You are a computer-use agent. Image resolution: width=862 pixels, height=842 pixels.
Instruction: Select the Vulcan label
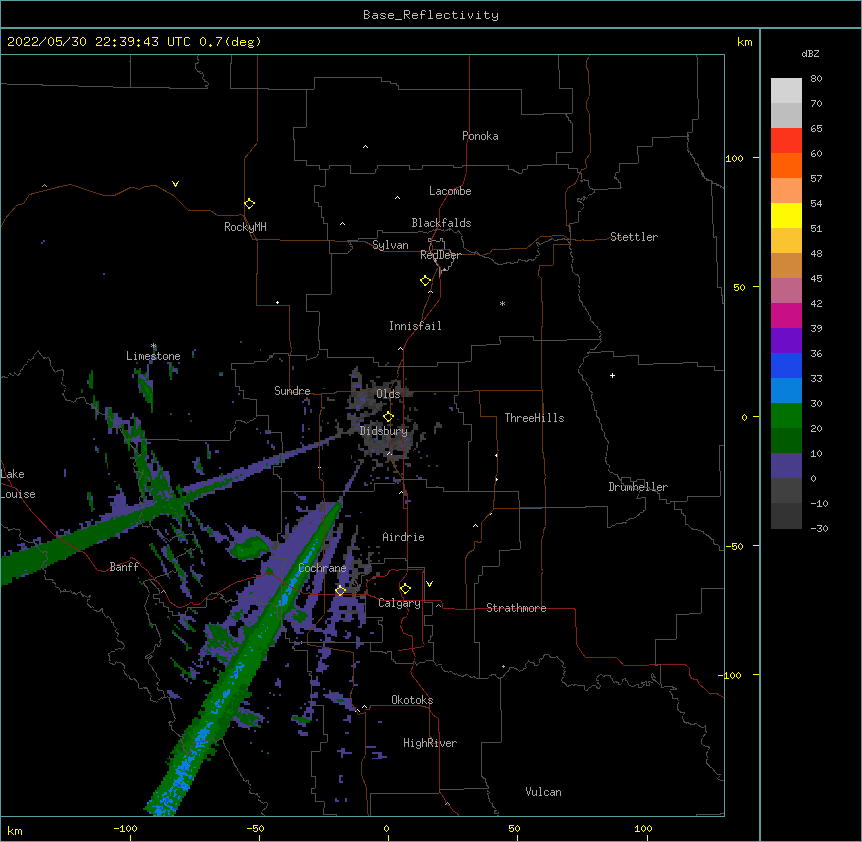pos(543,792)
